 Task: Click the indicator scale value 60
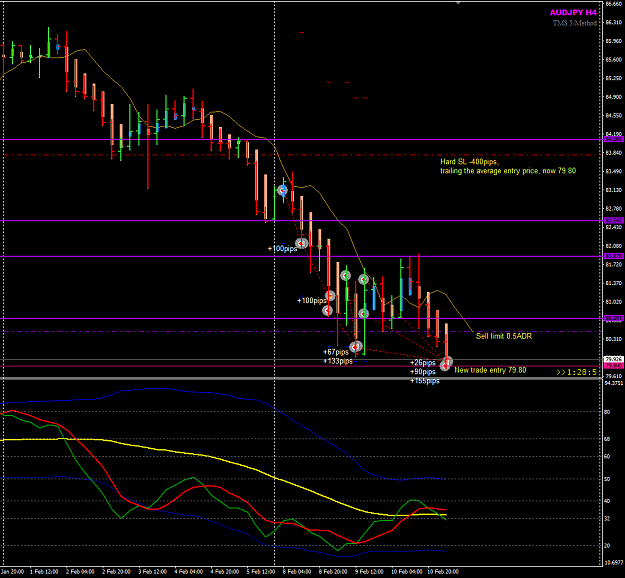click(607, 456)
